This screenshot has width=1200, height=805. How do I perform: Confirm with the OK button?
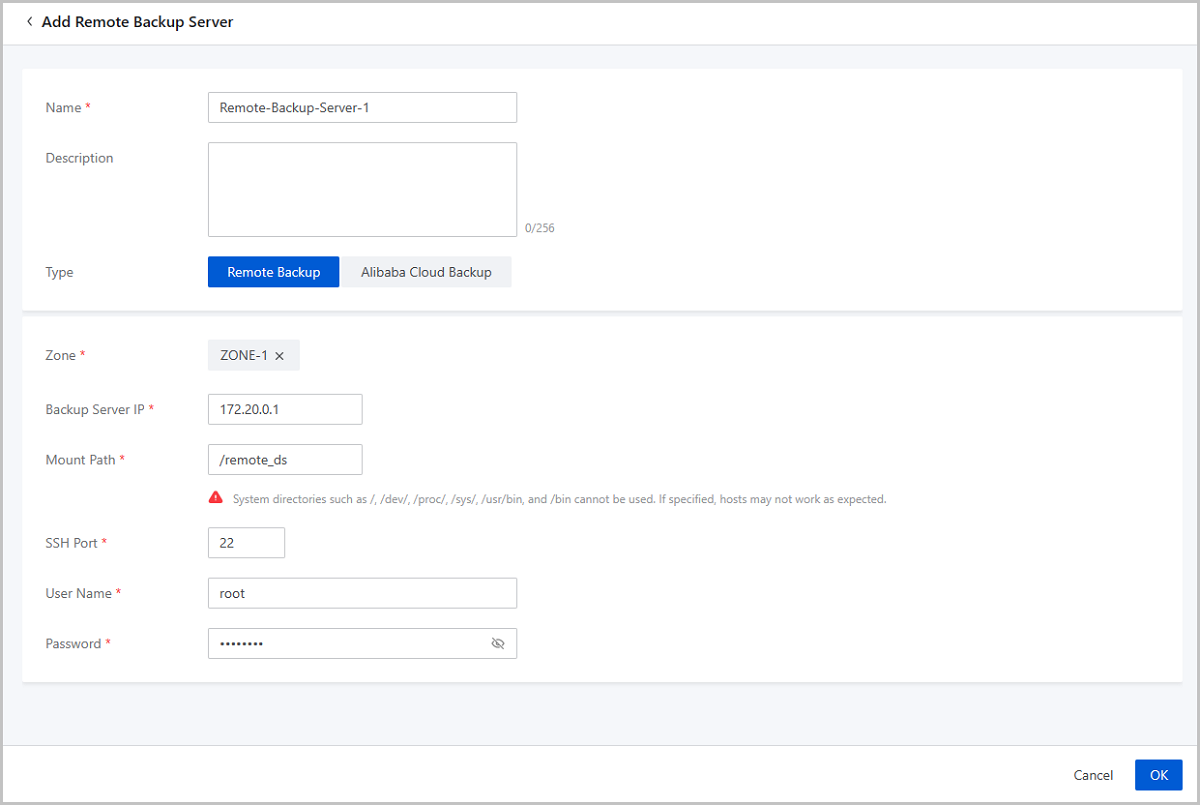point(1158,775)
